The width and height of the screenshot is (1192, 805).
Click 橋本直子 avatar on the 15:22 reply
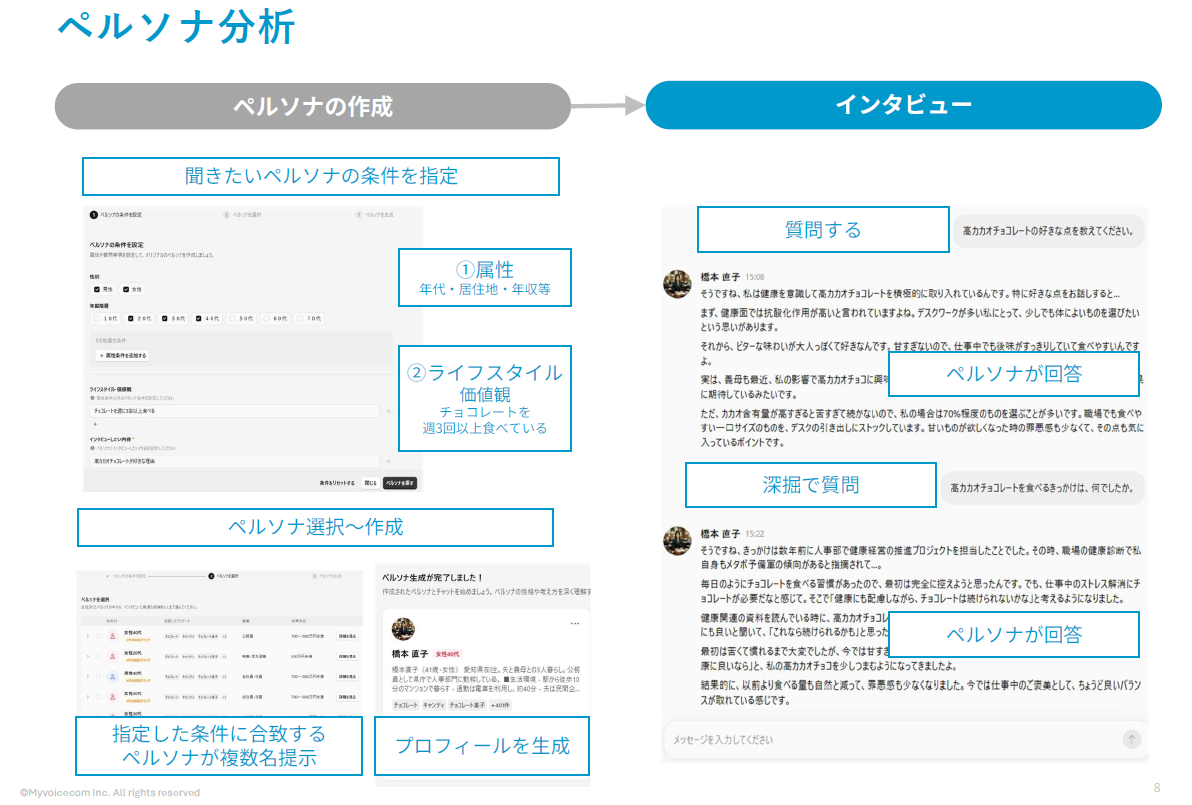tap(677, 541)
